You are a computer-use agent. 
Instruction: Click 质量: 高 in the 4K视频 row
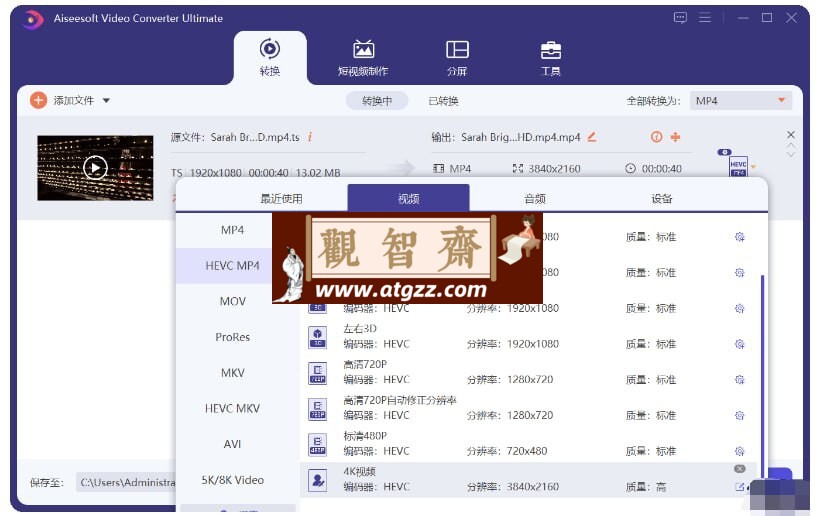646,487
